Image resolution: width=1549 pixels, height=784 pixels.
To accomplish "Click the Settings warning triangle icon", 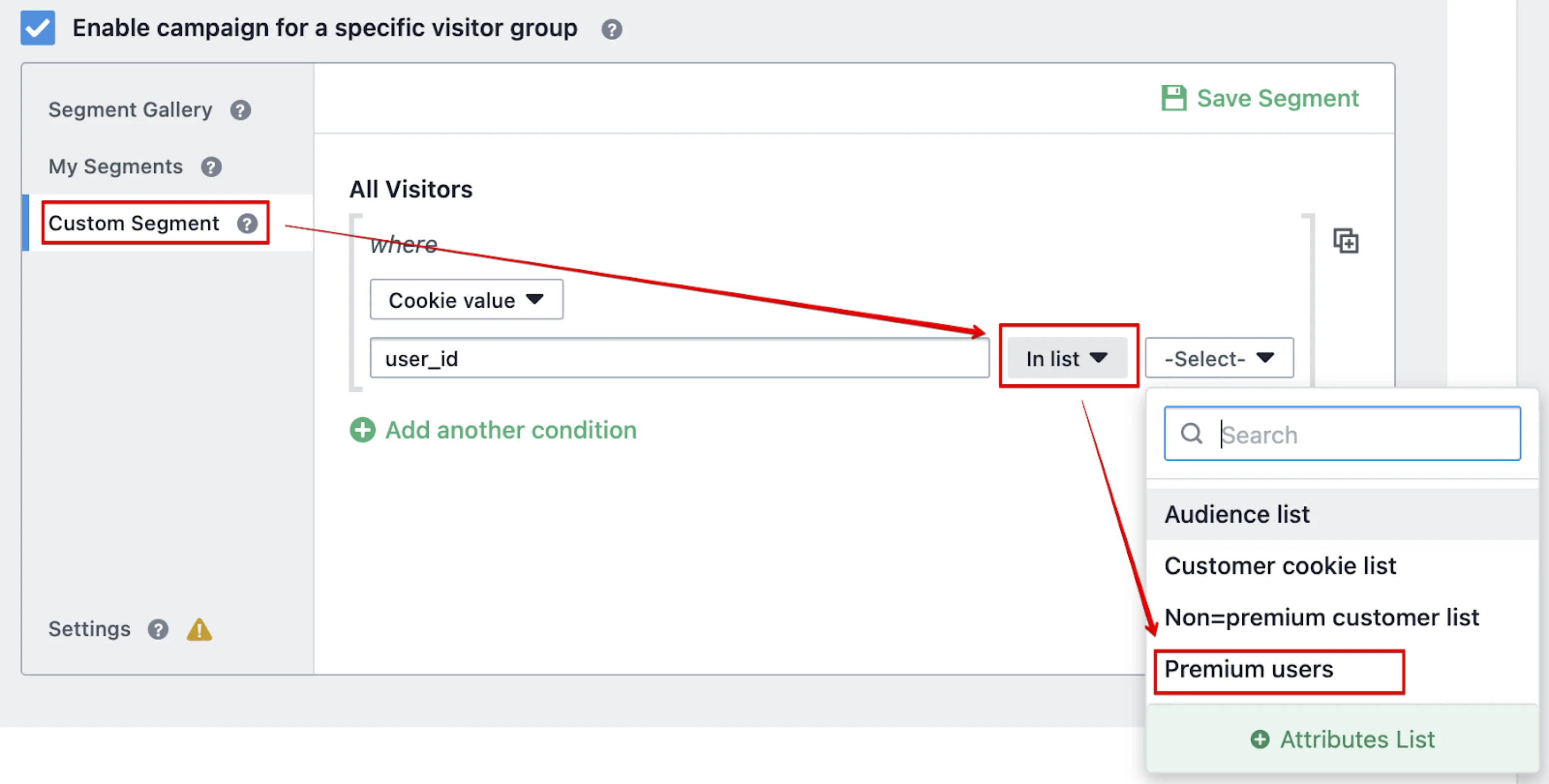I will (199, 630).
